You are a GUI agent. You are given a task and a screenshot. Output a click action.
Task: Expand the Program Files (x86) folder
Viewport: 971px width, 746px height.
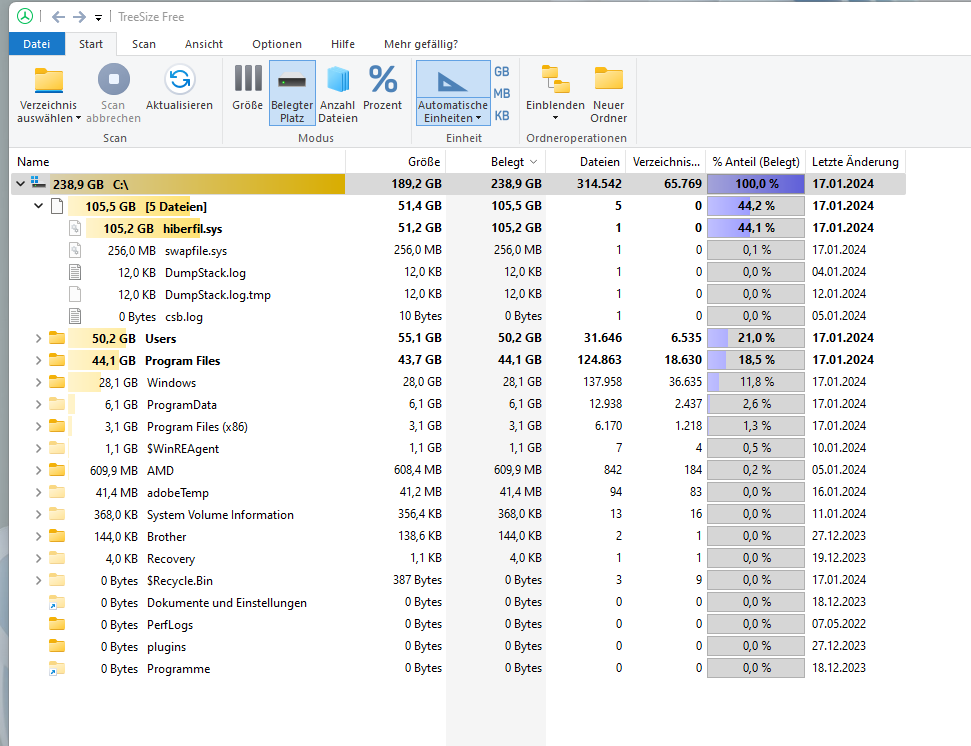tap(38, 426)
